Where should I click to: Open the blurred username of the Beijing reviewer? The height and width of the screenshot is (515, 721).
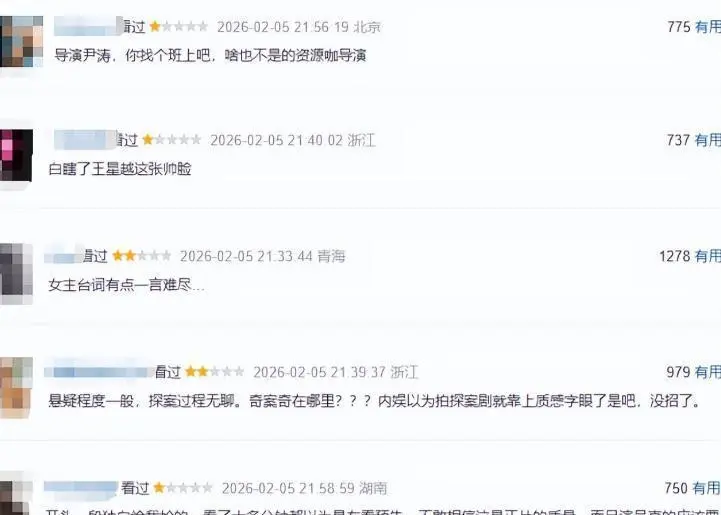(87, 26)
